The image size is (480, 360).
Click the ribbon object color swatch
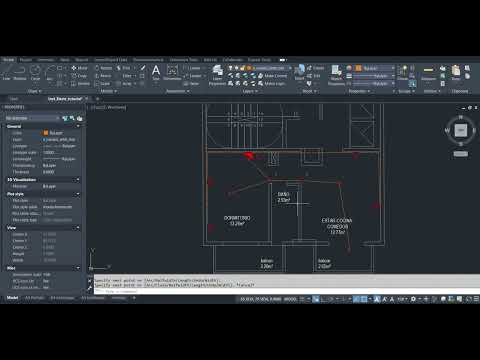click(358, 68)
